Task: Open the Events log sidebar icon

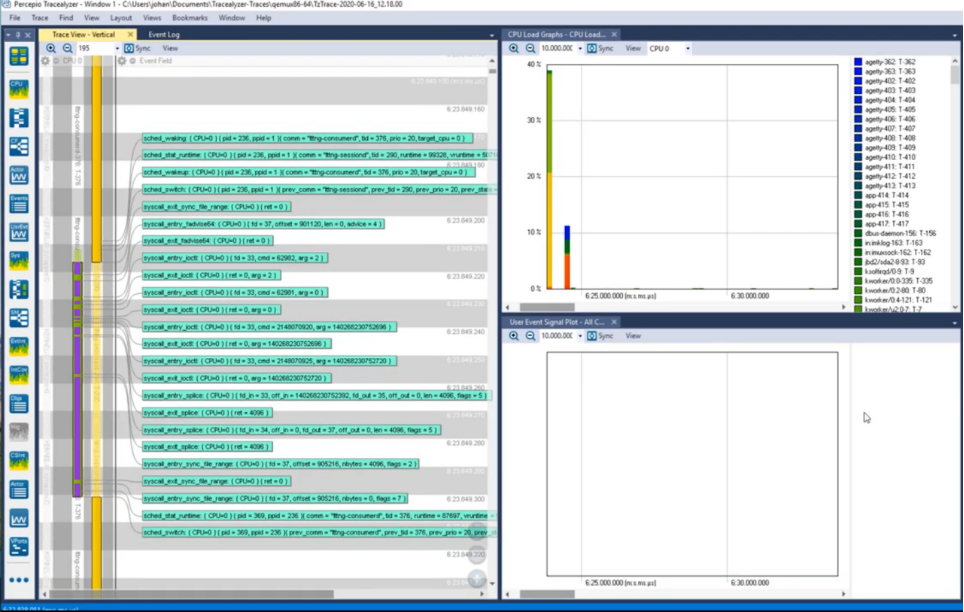Action: coord(18,204)
